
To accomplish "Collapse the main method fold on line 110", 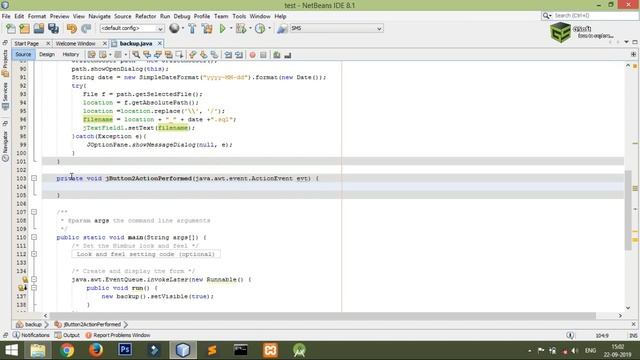I will point(34,237).
